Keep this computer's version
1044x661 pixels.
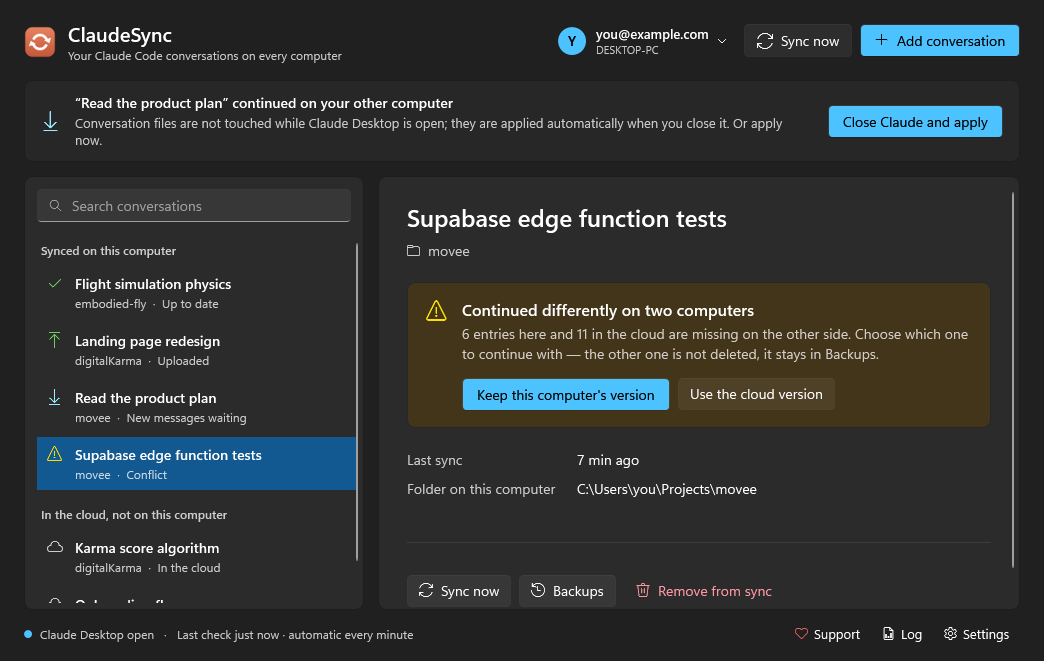tap(565, 395)
